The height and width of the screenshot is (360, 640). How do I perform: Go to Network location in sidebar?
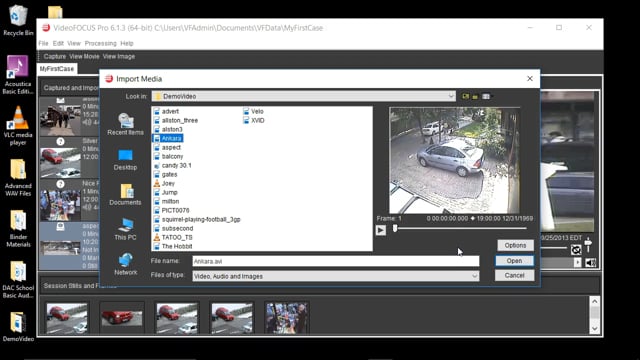click(x=125, y=264)
